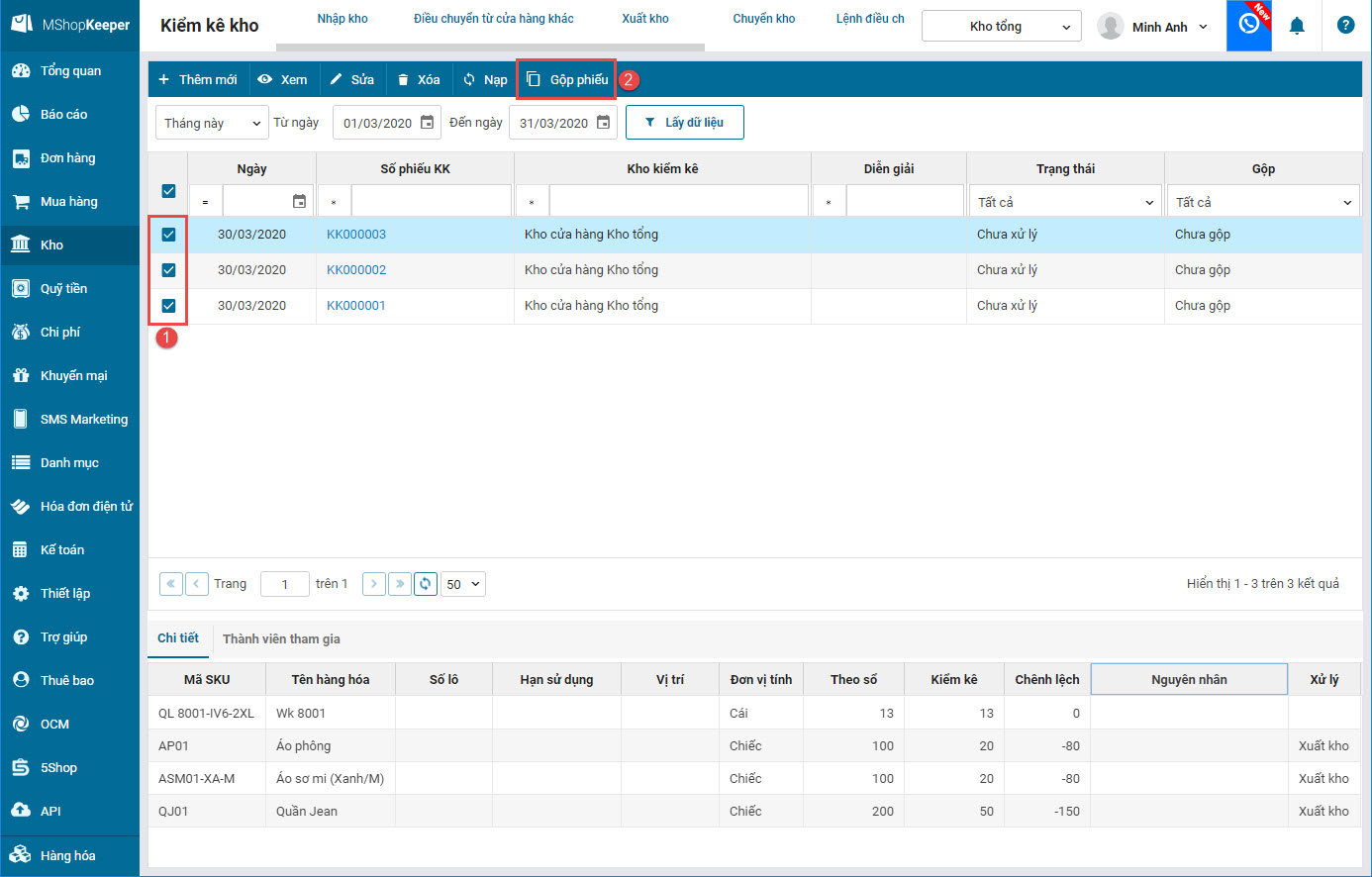Open calendar icon for Đến ngày field
This screenshot has height=877, width=1372.
coord(604,123)
